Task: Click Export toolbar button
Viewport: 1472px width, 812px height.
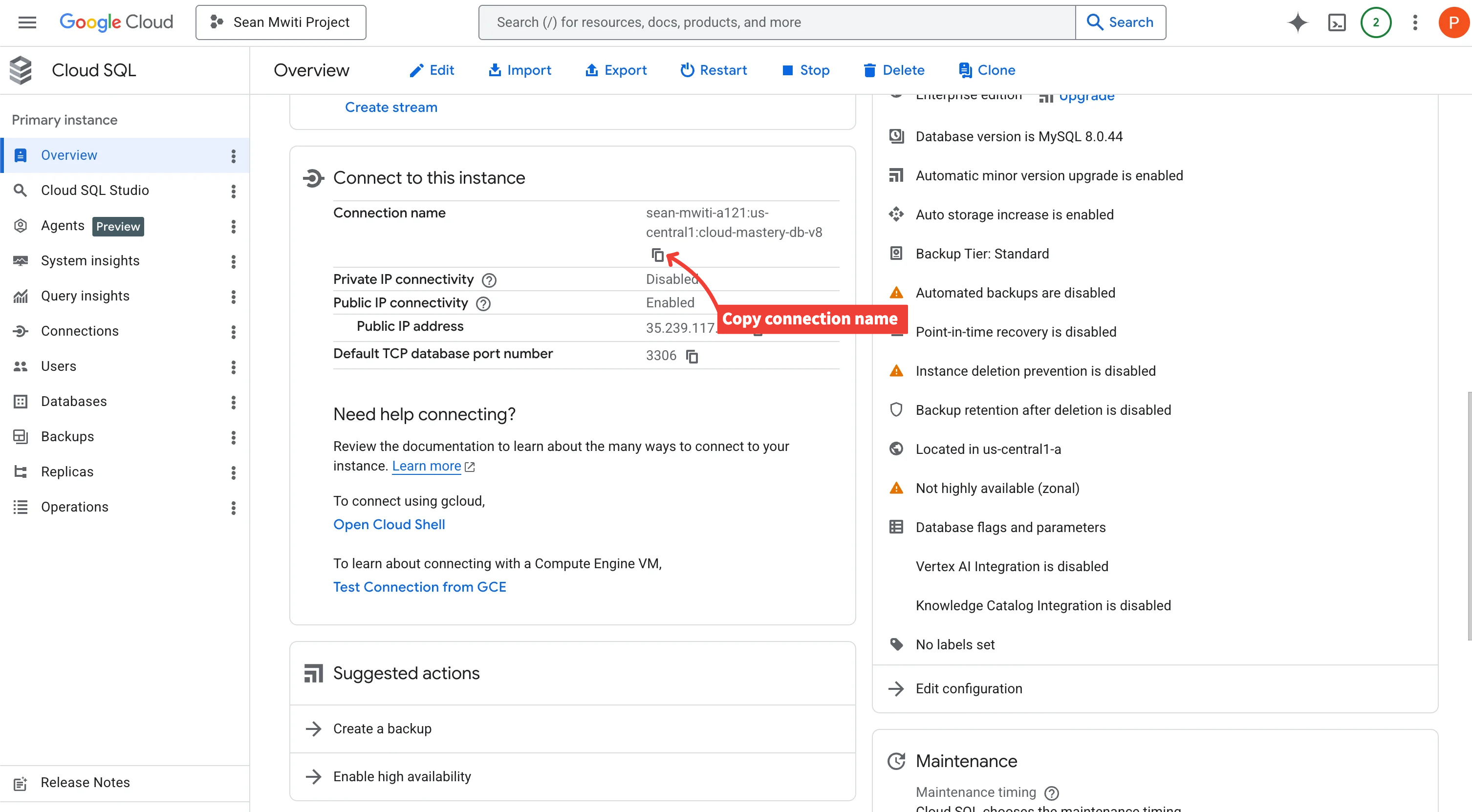Action: click(616, 70)
